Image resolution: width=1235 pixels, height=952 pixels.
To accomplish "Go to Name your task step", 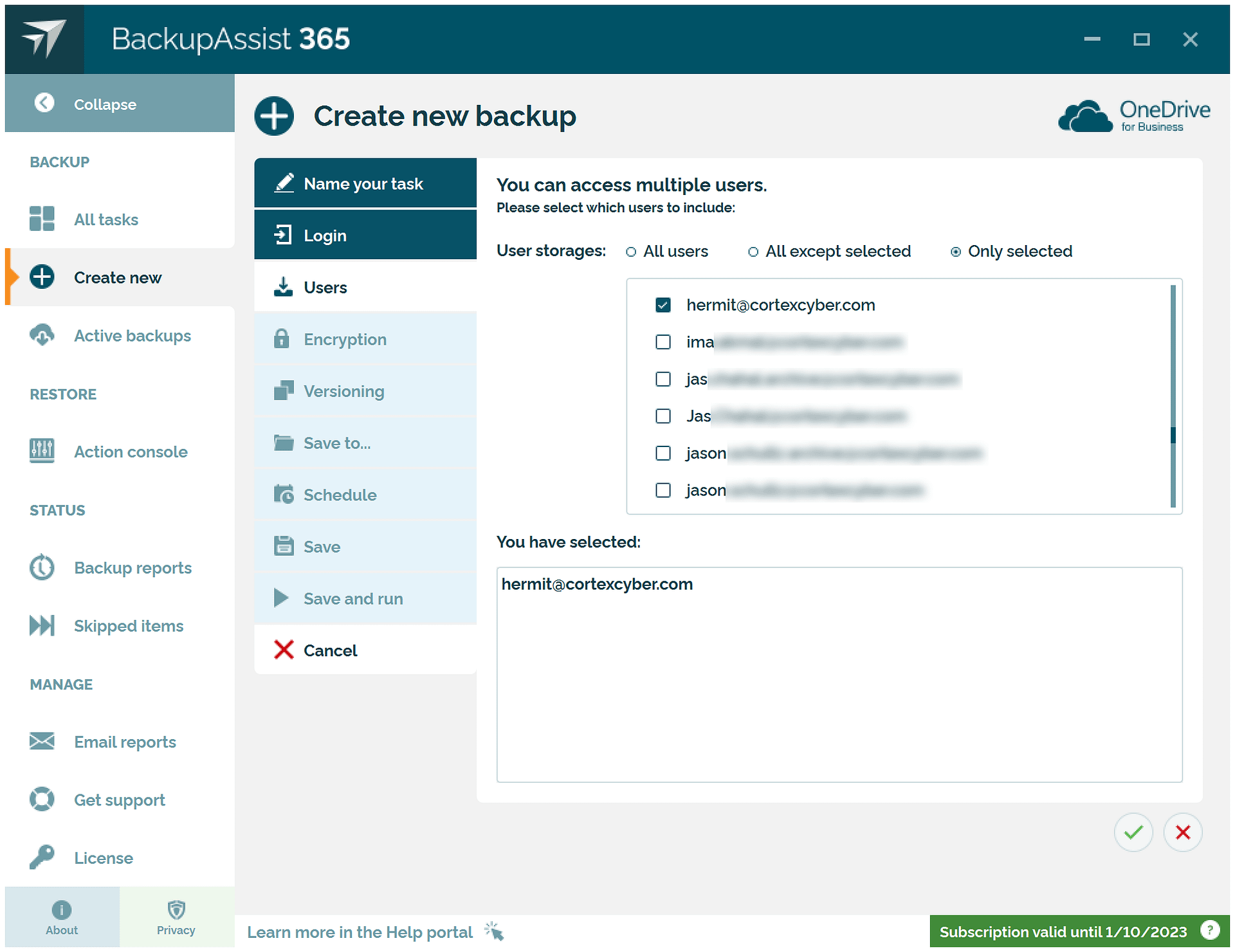I will tap(365, 183).
